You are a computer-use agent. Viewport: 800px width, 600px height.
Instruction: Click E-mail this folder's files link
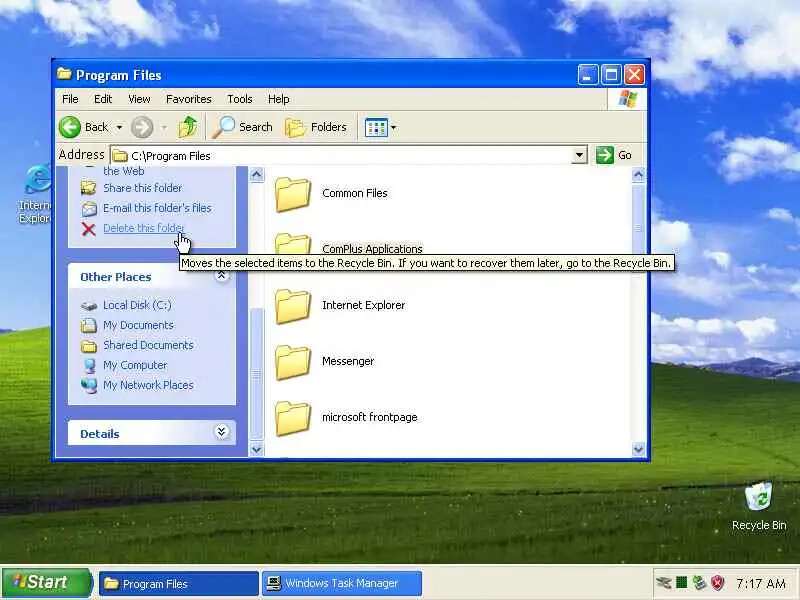[157, 208]
